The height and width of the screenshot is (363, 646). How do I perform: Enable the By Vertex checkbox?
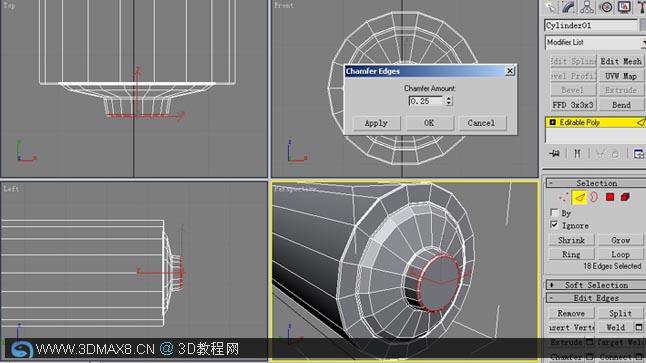click(x=554, y=213)
